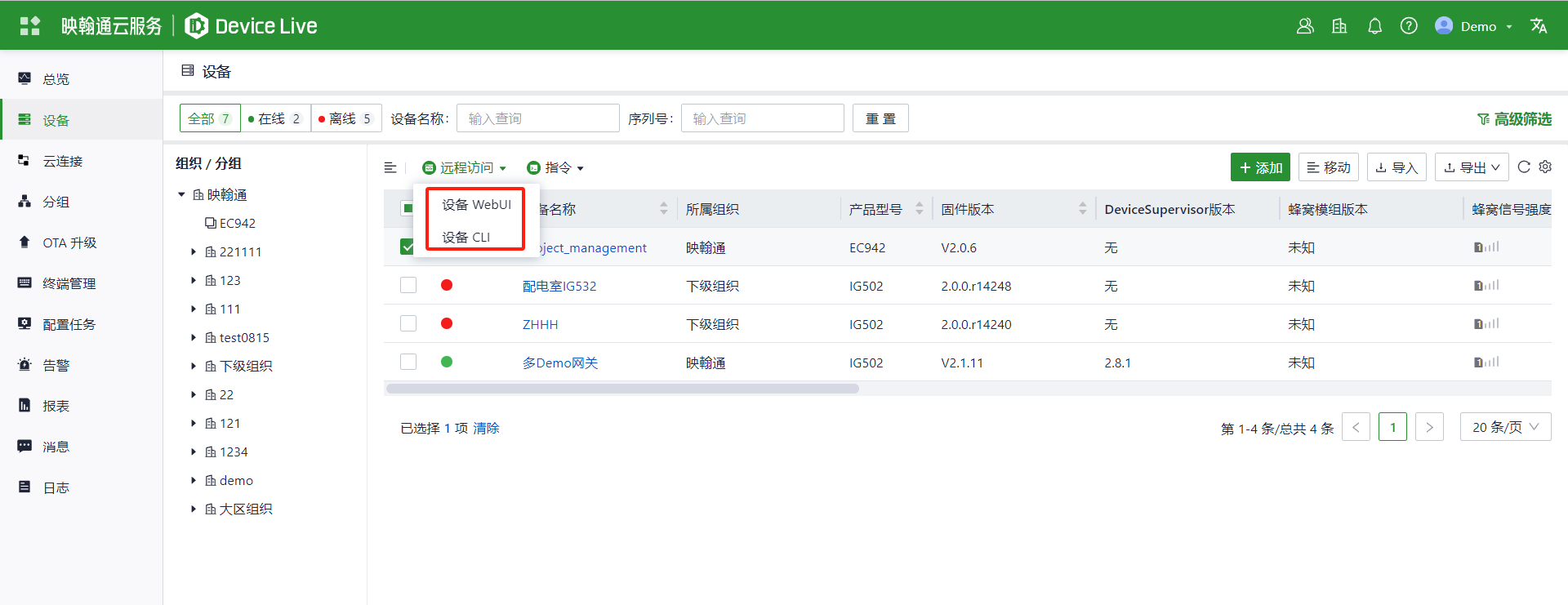Expand the 221111 tree node
The width and height of the screenshot is (1568, 605).
(194, 251)
